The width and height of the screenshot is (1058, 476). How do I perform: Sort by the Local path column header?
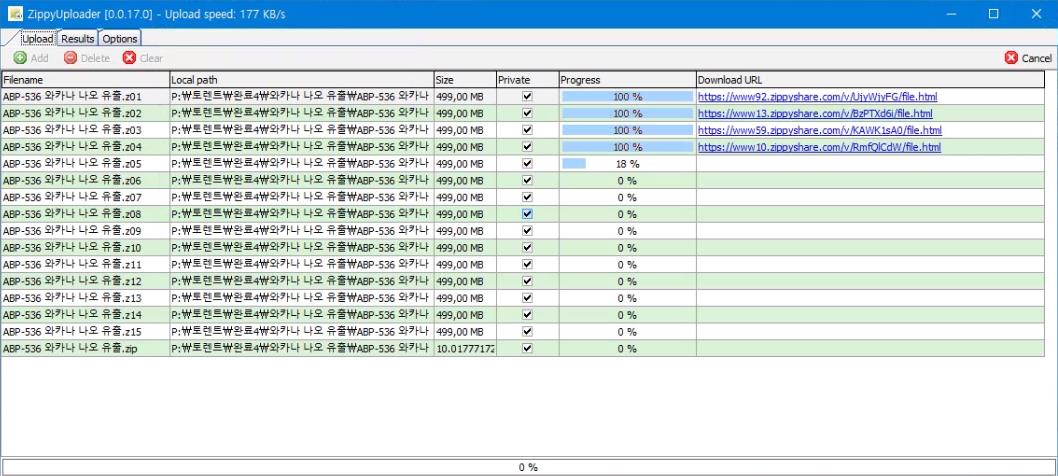coord(301,80)
